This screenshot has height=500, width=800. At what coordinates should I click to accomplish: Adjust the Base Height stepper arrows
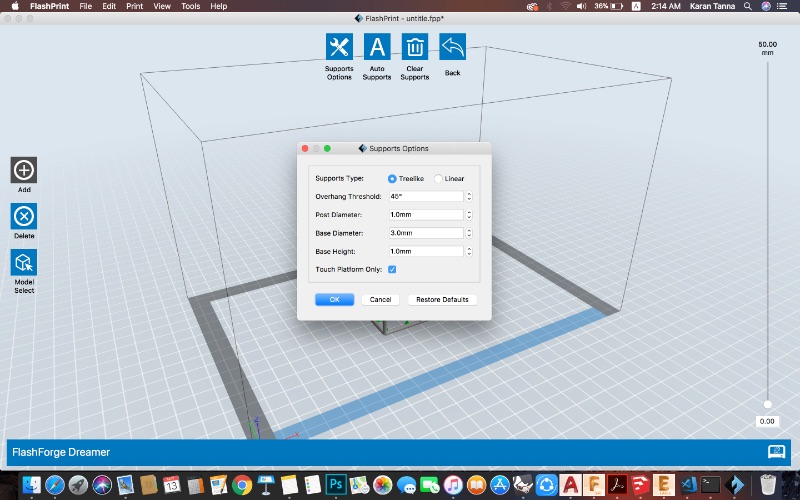[x=469, y=252]
